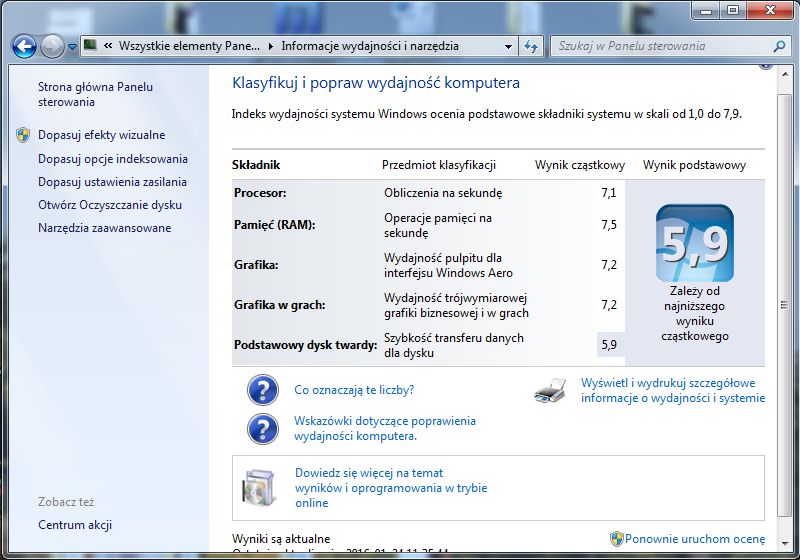This screenshot has width=800, height=560.
Task: Click help icon beside 'Co oznaczają te liczby?'
Action: (263, 390)
